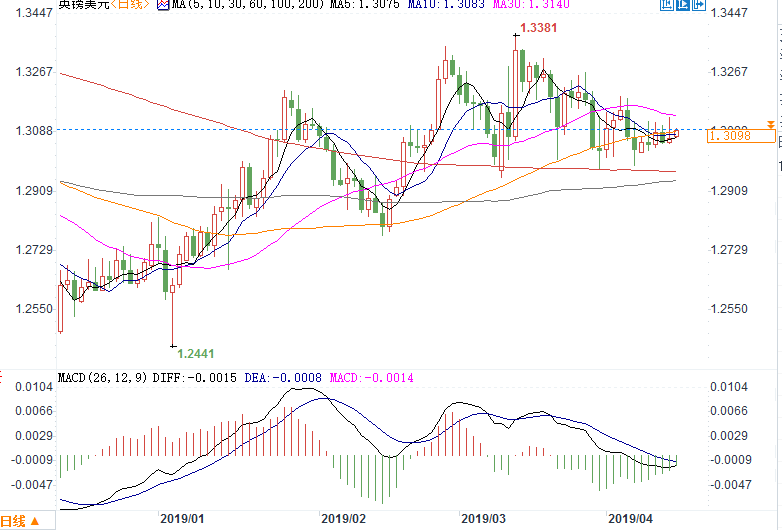The image size is (782, 530).
Task: Click -0.0047 on the right MACD axis
Action: (731, 485)
